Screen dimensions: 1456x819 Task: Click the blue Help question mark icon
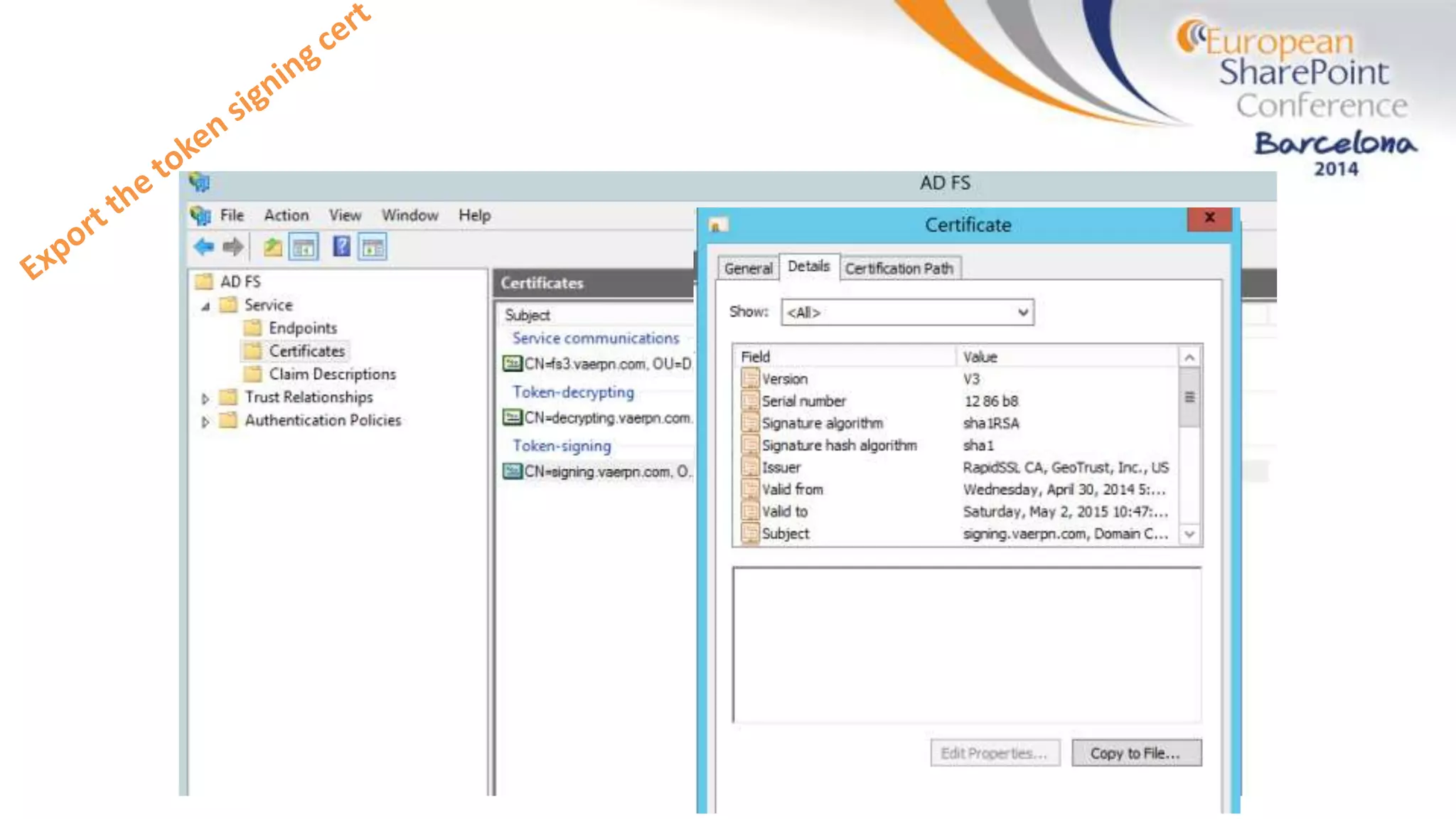(341, 247)
